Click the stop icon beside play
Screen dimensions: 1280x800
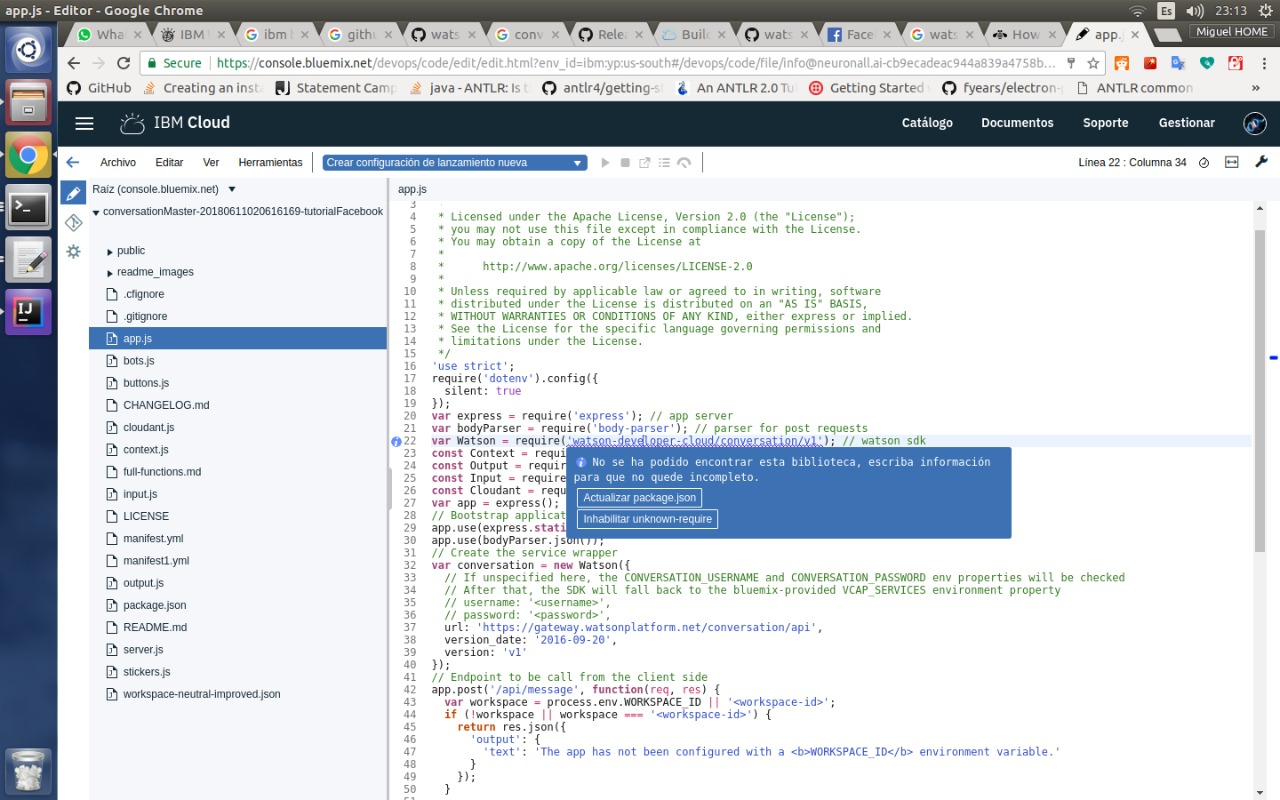coord(625,162)
